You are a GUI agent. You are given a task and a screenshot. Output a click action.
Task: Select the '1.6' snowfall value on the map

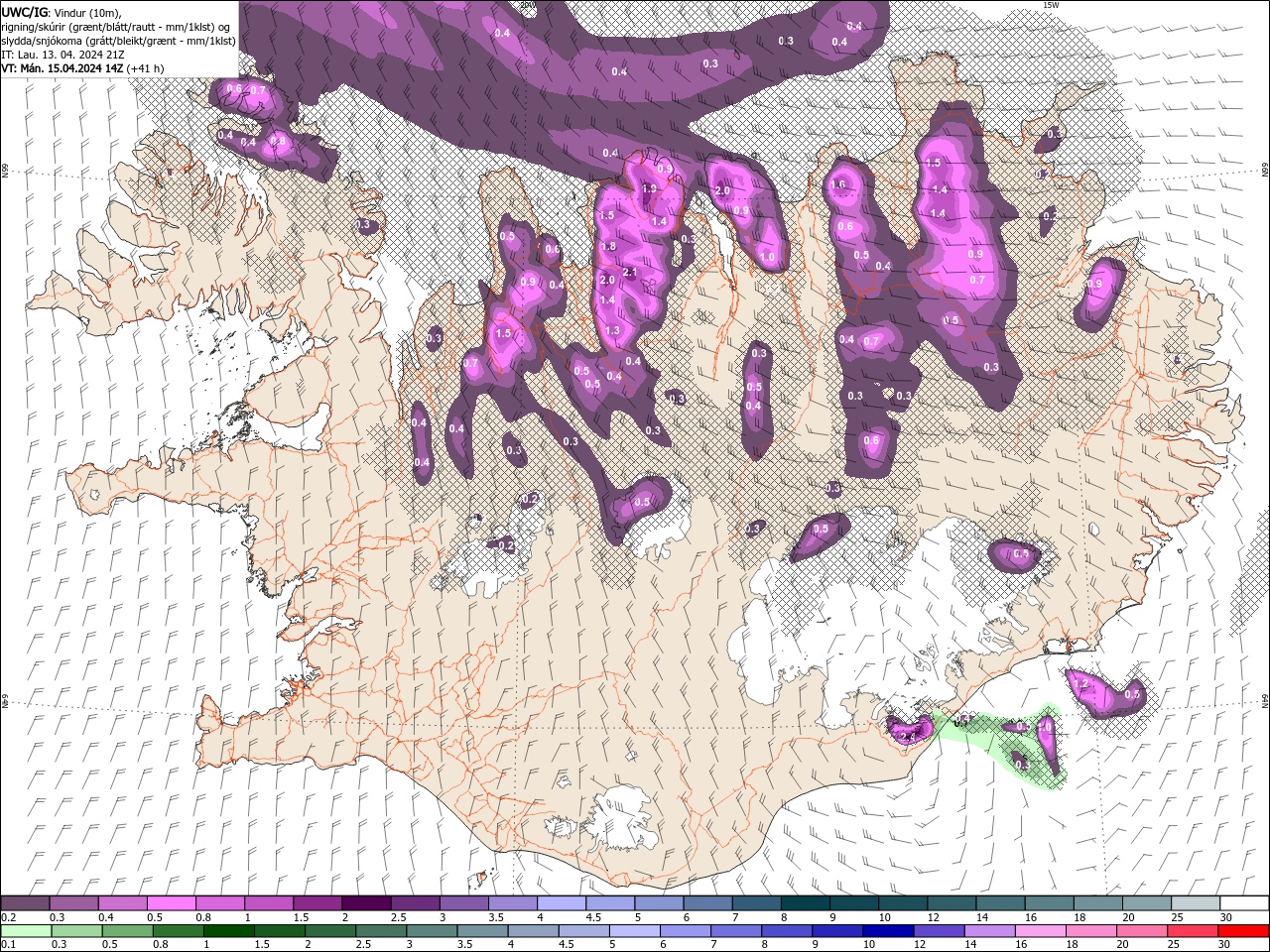click(838, 184)
